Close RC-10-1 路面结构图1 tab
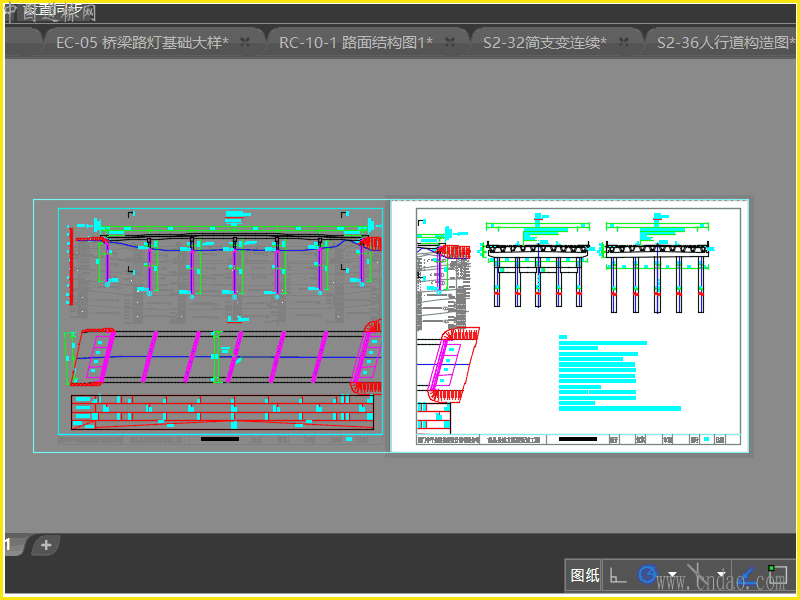Screen dimensions: 800x600 click(450, 42)
